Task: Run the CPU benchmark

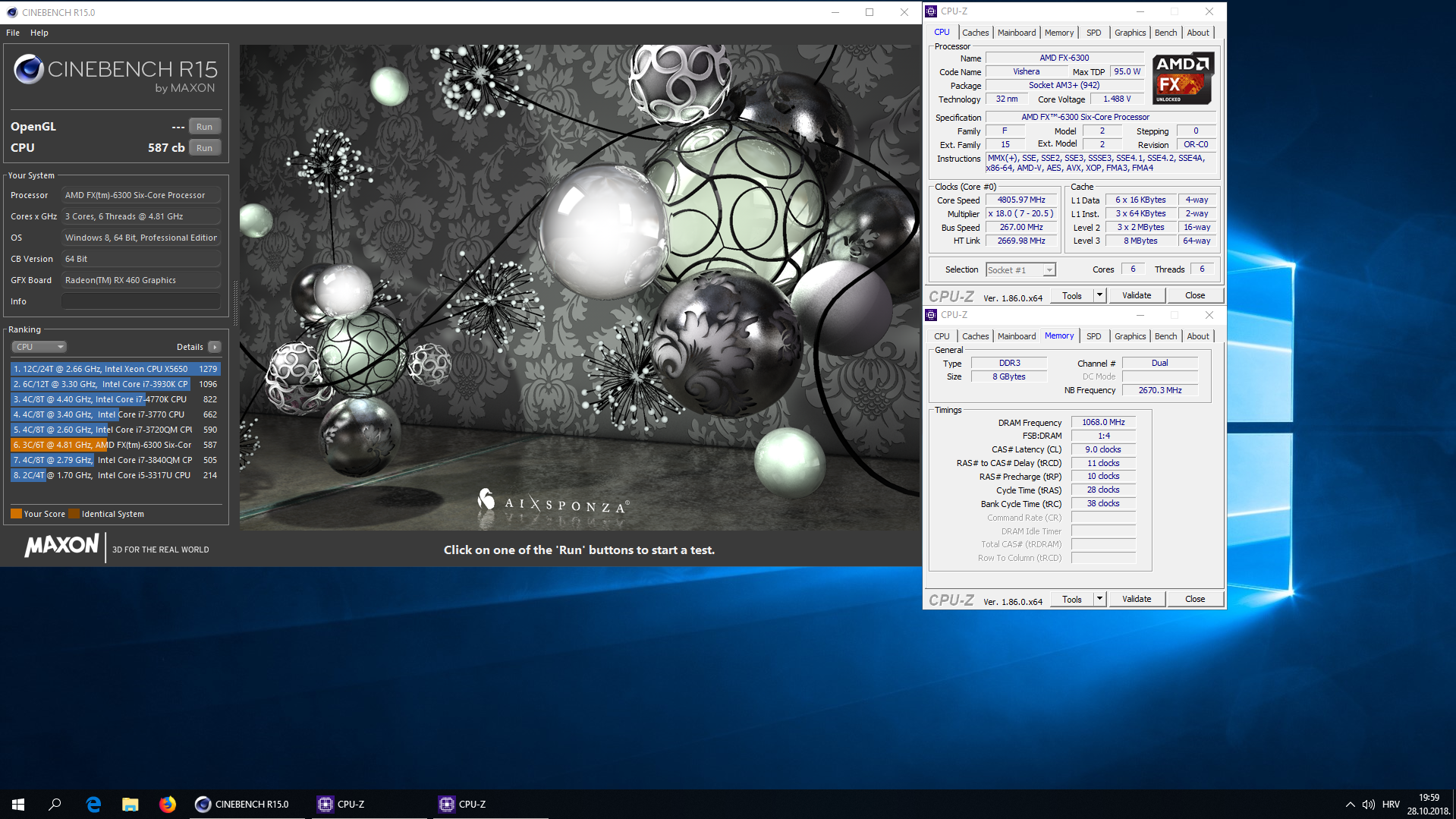Action: tap(205, 148)
